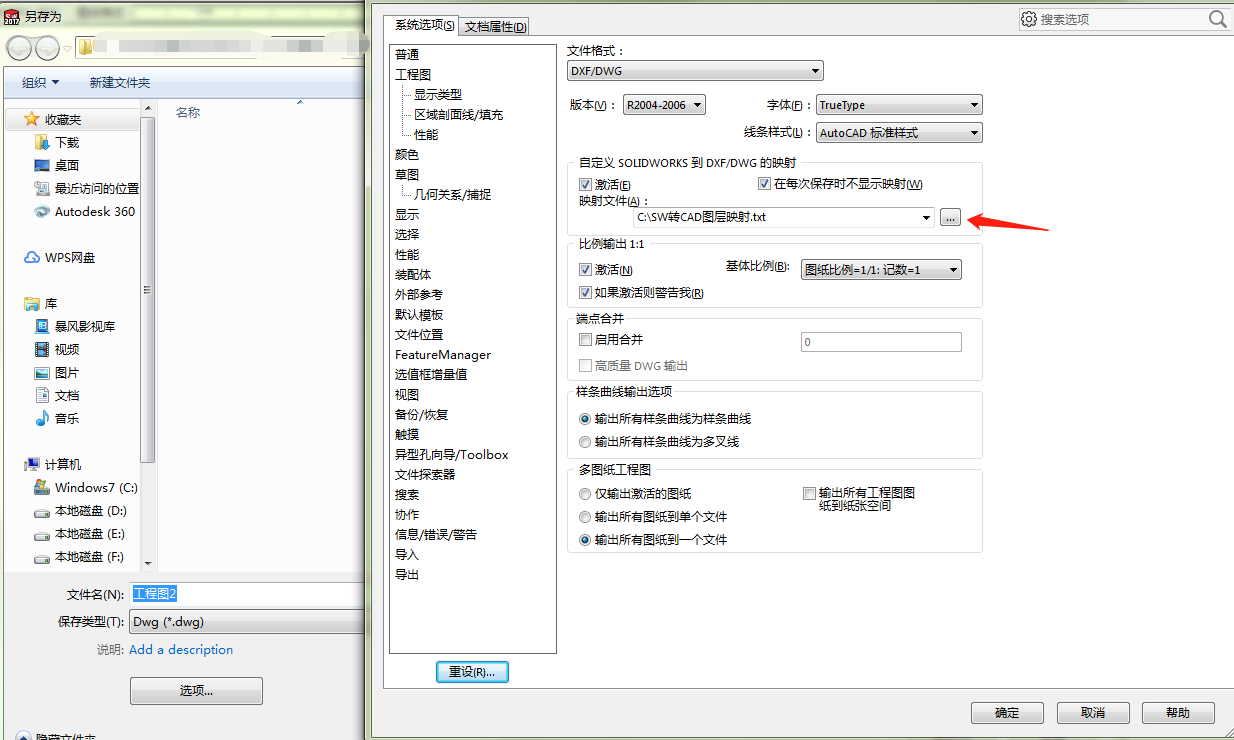The width and height of the screenshot is (1234, 740).
Task: Click the 收藏夹 favorites star
Action: (x=32, y=119)
